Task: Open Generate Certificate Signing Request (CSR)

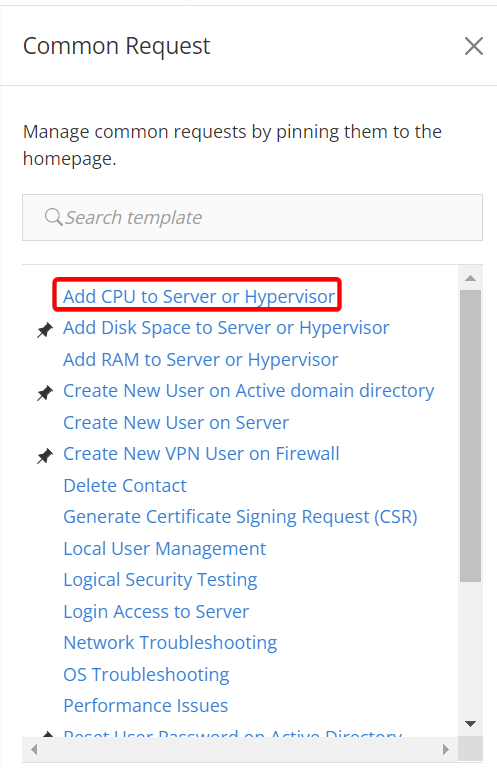Action: click(x=240, y=517)
